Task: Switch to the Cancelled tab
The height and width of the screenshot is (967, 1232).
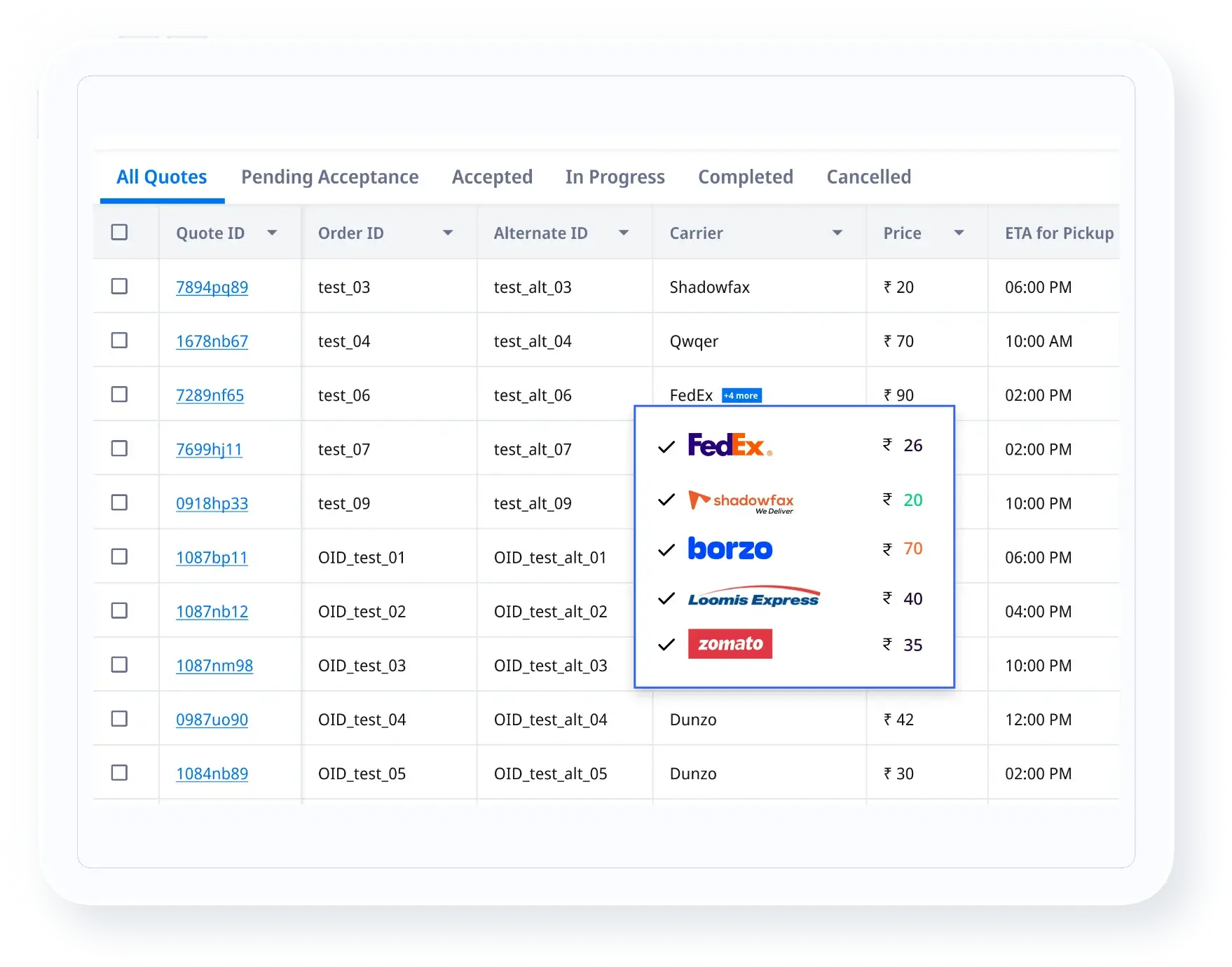Action: click(869, 177)
